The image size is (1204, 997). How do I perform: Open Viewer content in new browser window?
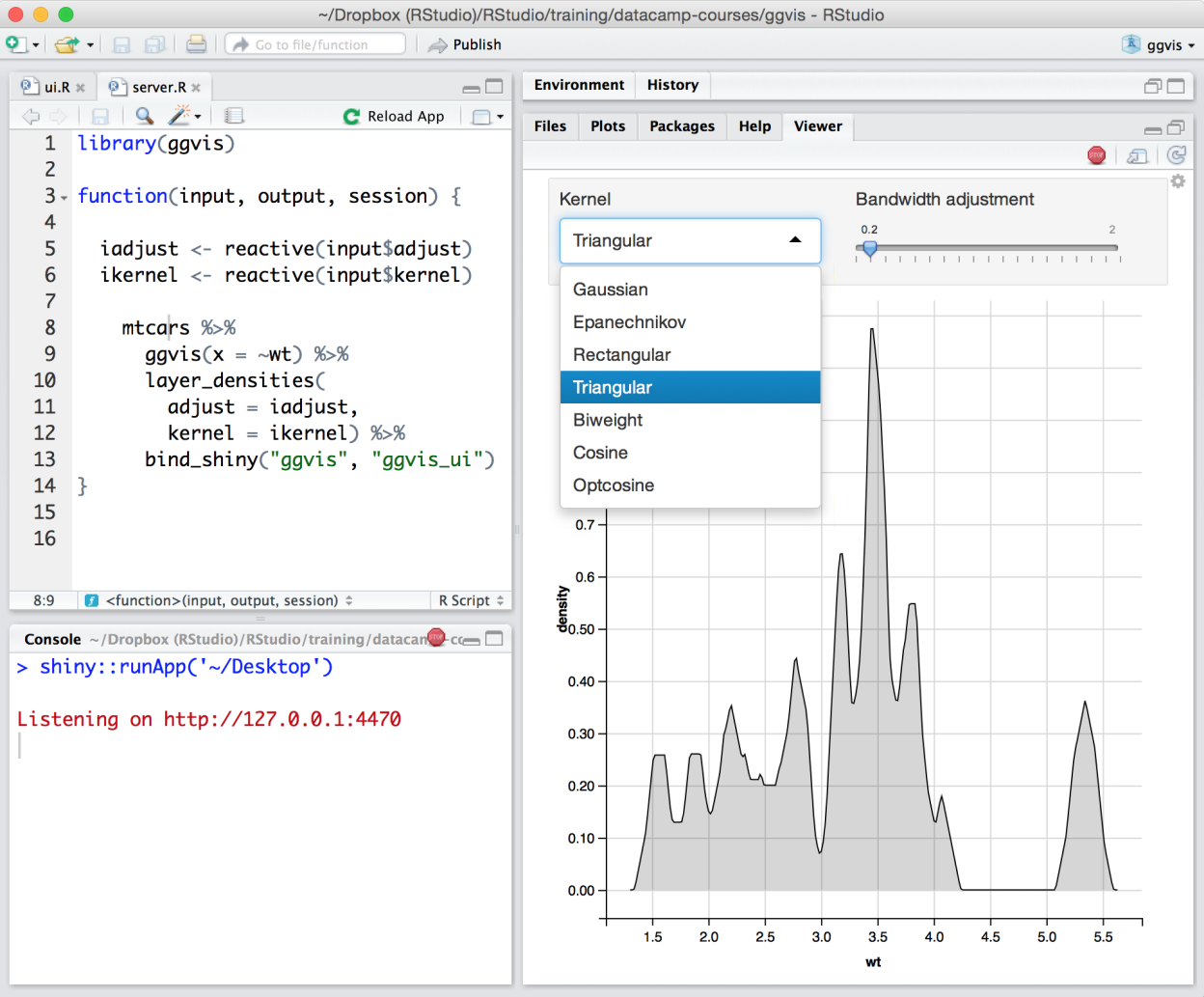point(1137,155)
